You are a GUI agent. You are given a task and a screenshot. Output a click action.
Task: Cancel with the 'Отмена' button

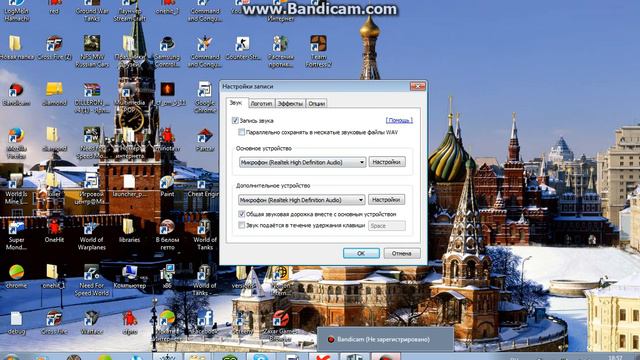(x=402, y=253)
